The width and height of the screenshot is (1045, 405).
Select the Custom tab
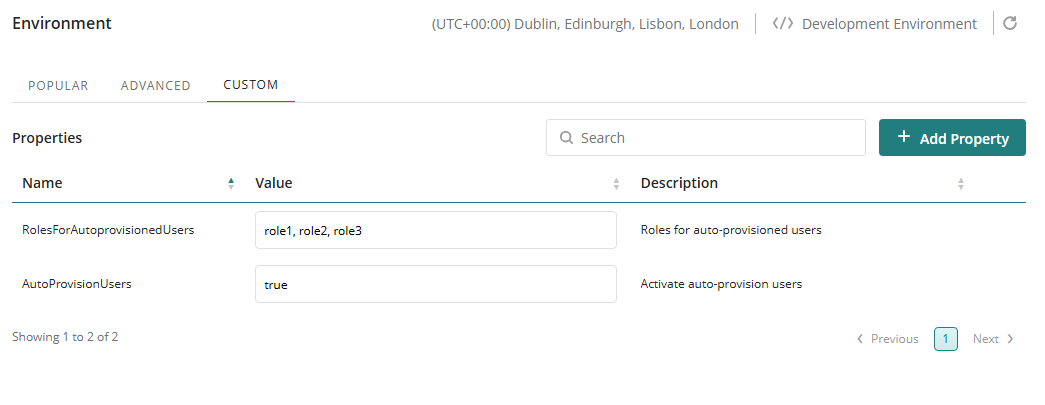click(250, 85)
